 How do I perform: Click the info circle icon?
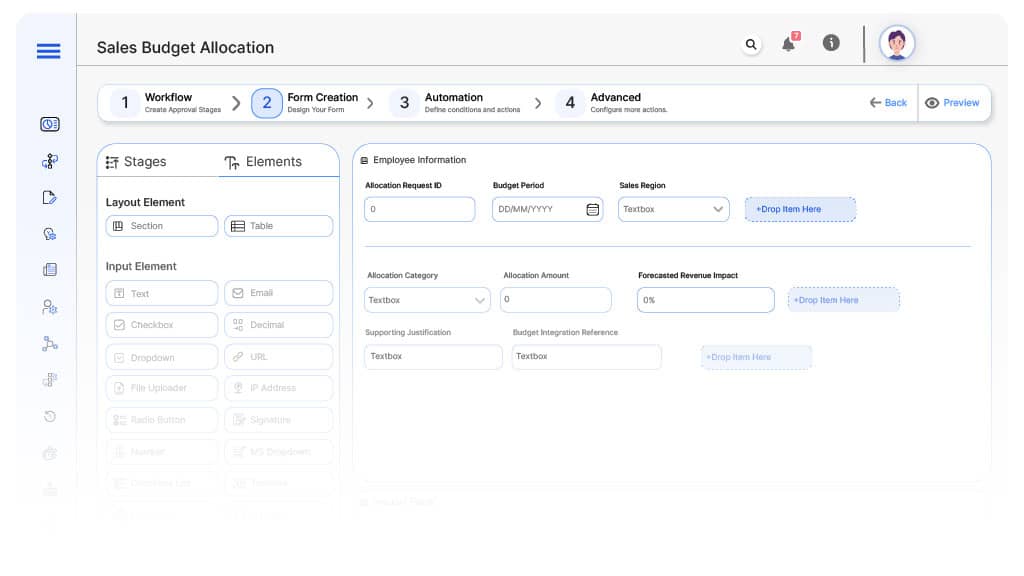[x=830, y=44]
